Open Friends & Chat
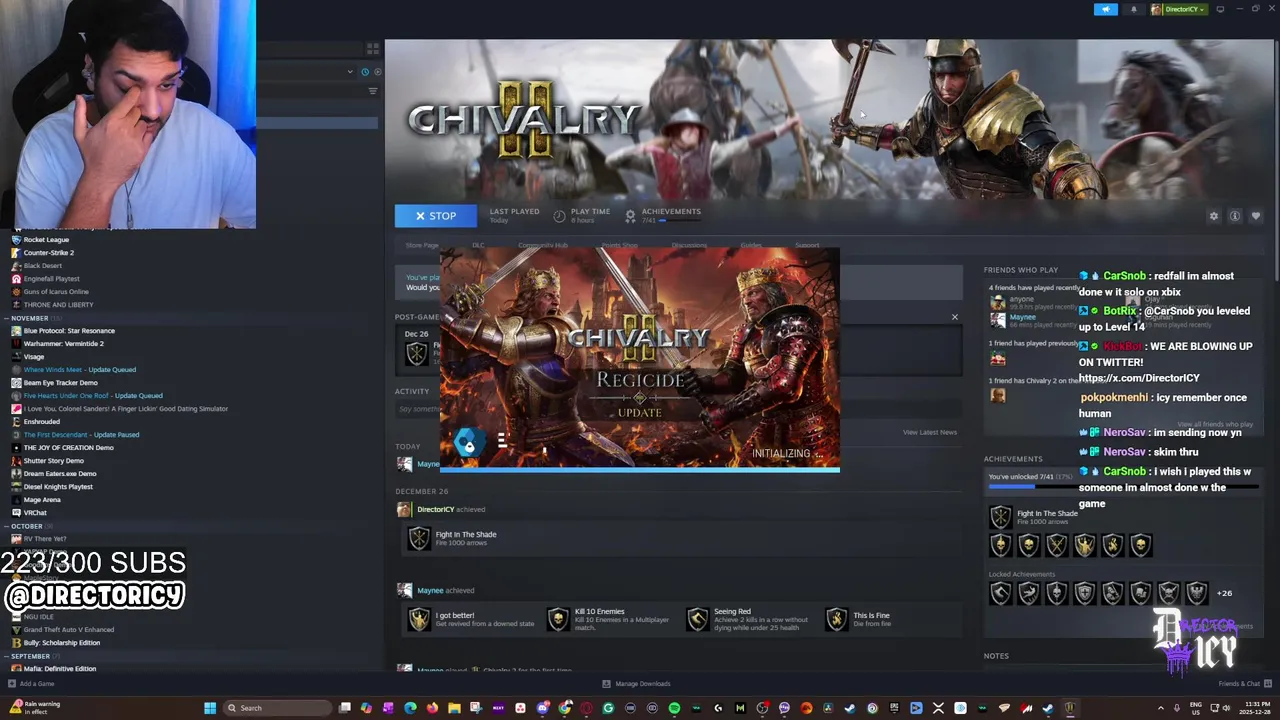The height and width of the screenshot is (720, 1280). [1243, 684]
